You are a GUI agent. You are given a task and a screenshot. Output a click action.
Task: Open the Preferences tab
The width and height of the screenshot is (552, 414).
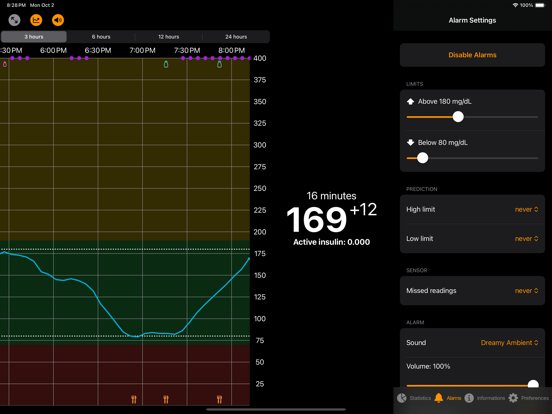coord(528,398)
